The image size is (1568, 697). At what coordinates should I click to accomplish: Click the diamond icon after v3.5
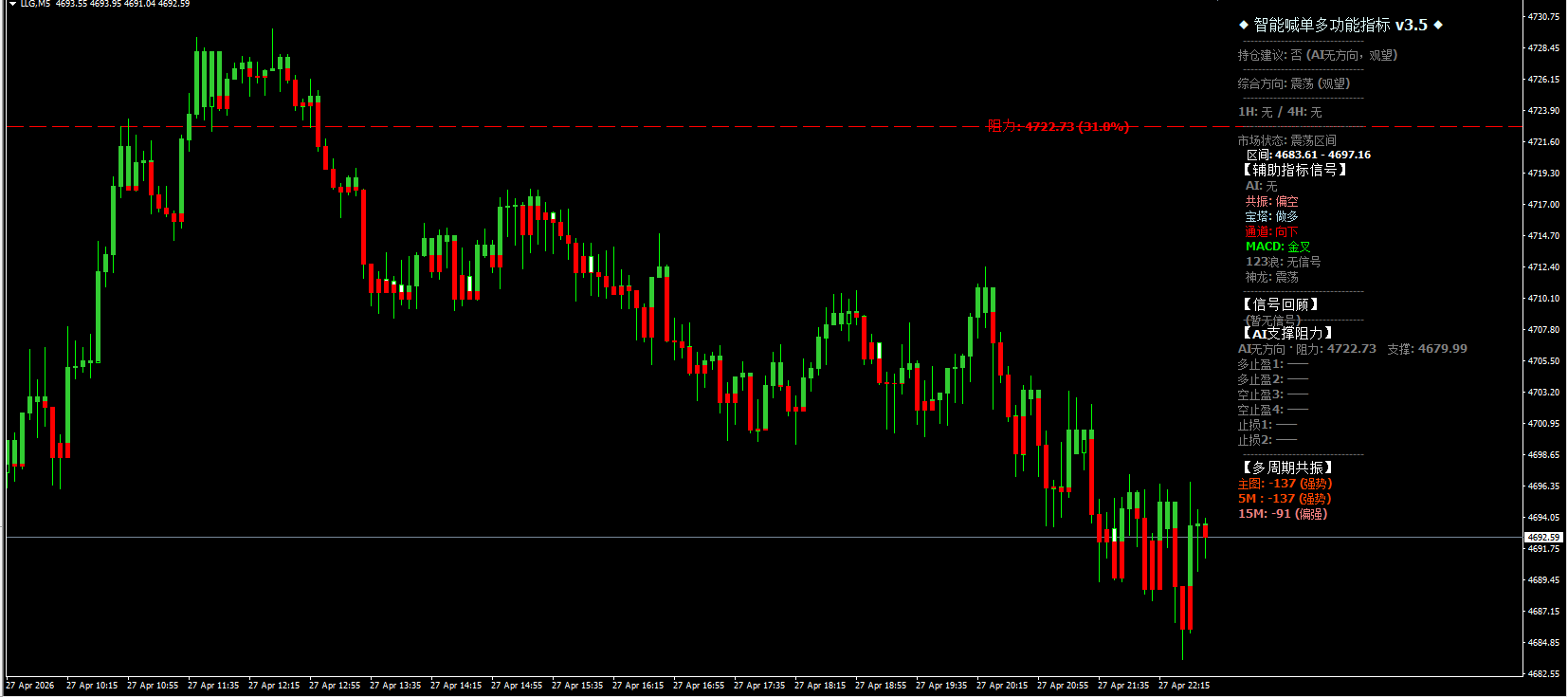tap(1438, 26)
